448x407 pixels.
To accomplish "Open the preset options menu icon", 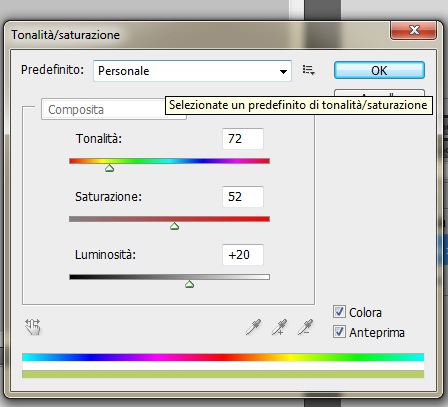I will tap(308, 70).
